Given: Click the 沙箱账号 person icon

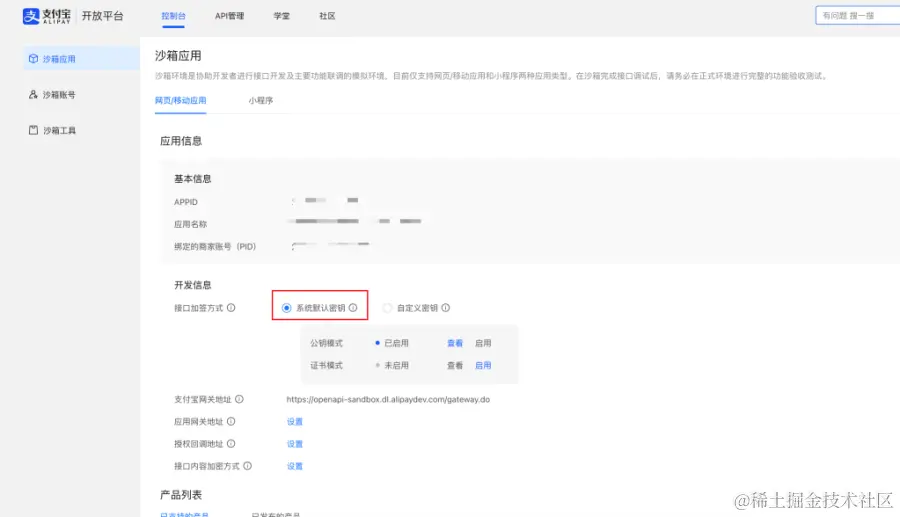Looking at the screenshot, I should [x=33, y=94].
